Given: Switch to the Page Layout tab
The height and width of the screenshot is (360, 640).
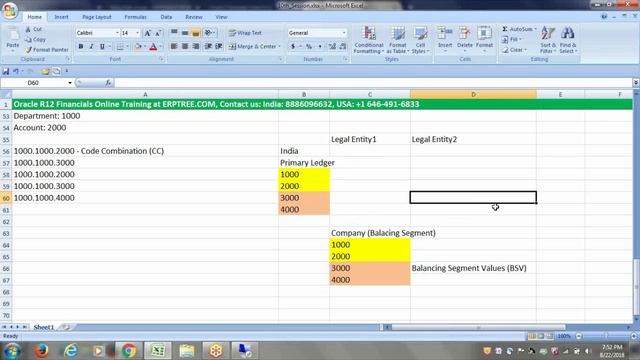Looking at the screenshot, I should [x=97, y=17].
